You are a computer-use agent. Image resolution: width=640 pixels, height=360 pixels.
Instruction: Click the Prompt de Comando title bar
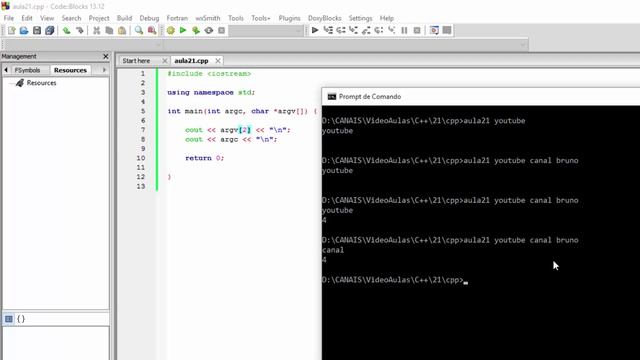pyautogui.click(x=481, y=97)
